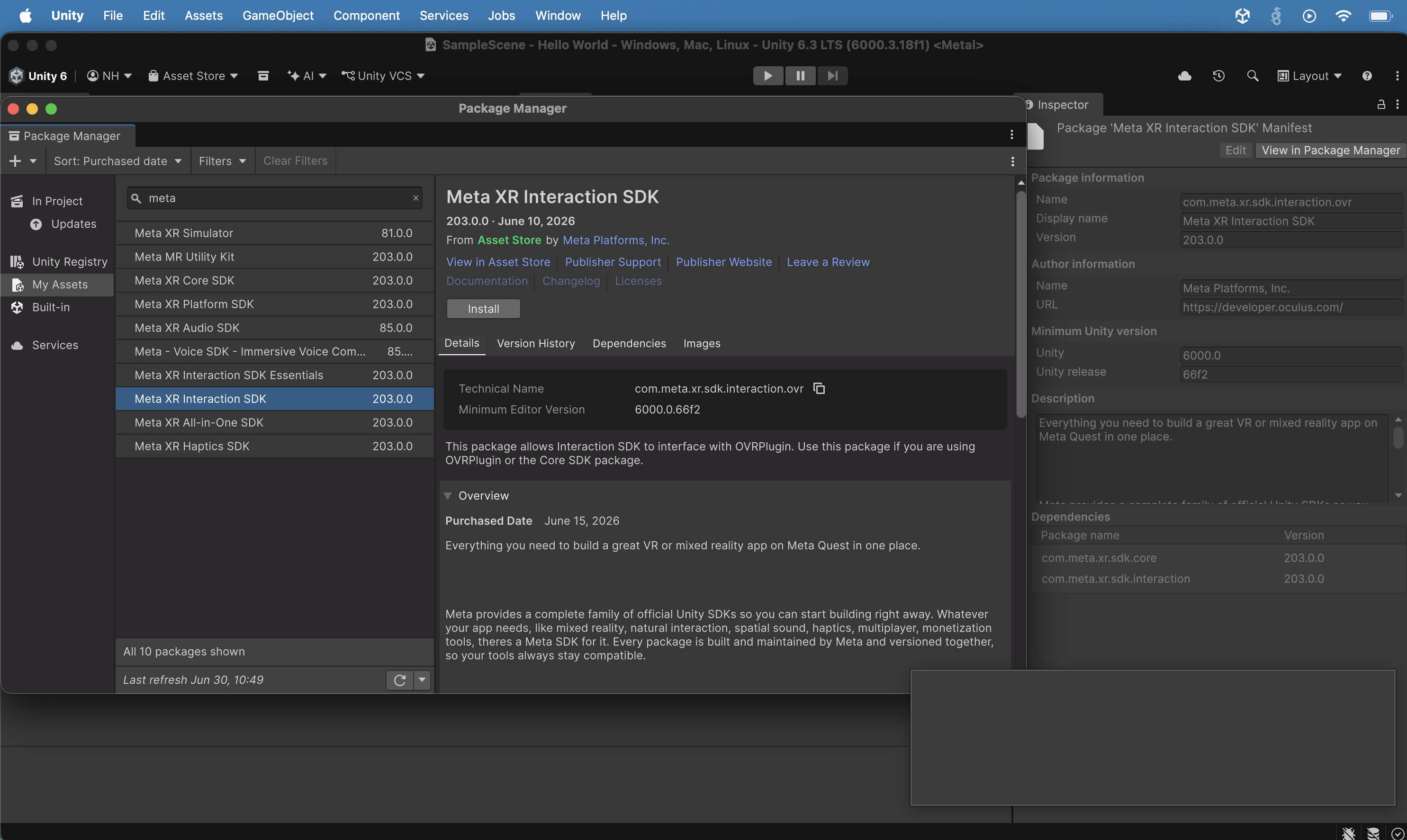Click the refresh package list button

coord(400,680)
